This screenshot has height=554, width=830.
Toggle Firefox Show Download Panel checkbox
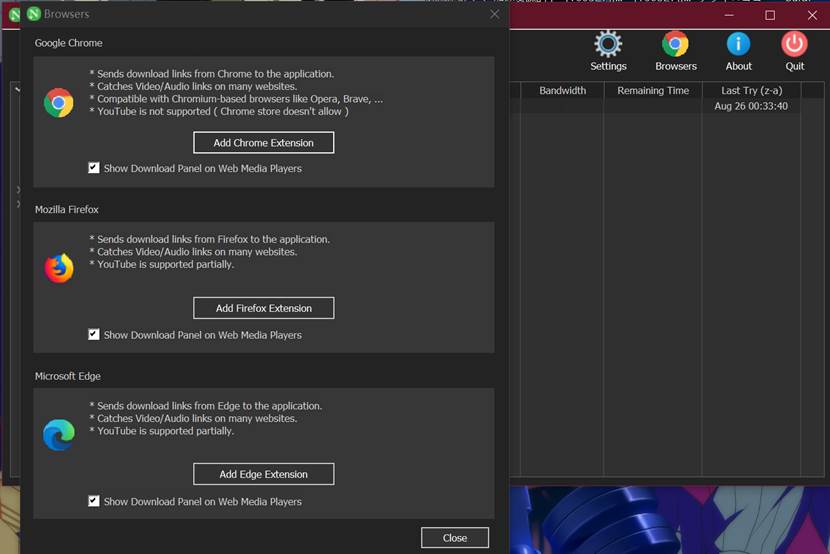click(x=94, y=334)
